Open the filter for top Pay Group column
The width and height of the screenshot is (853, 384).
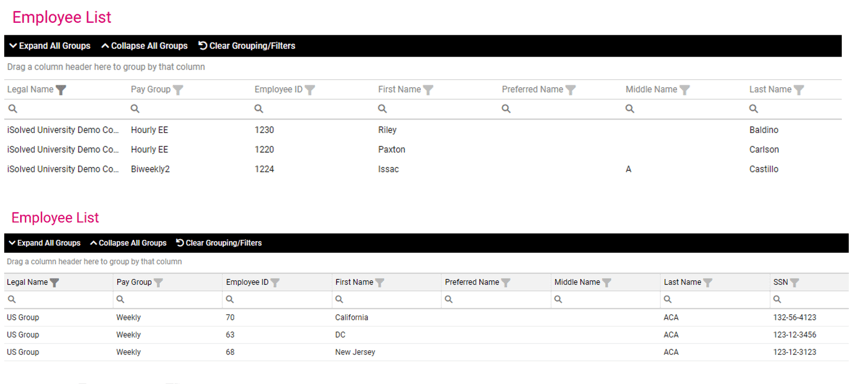pos(178,90)
